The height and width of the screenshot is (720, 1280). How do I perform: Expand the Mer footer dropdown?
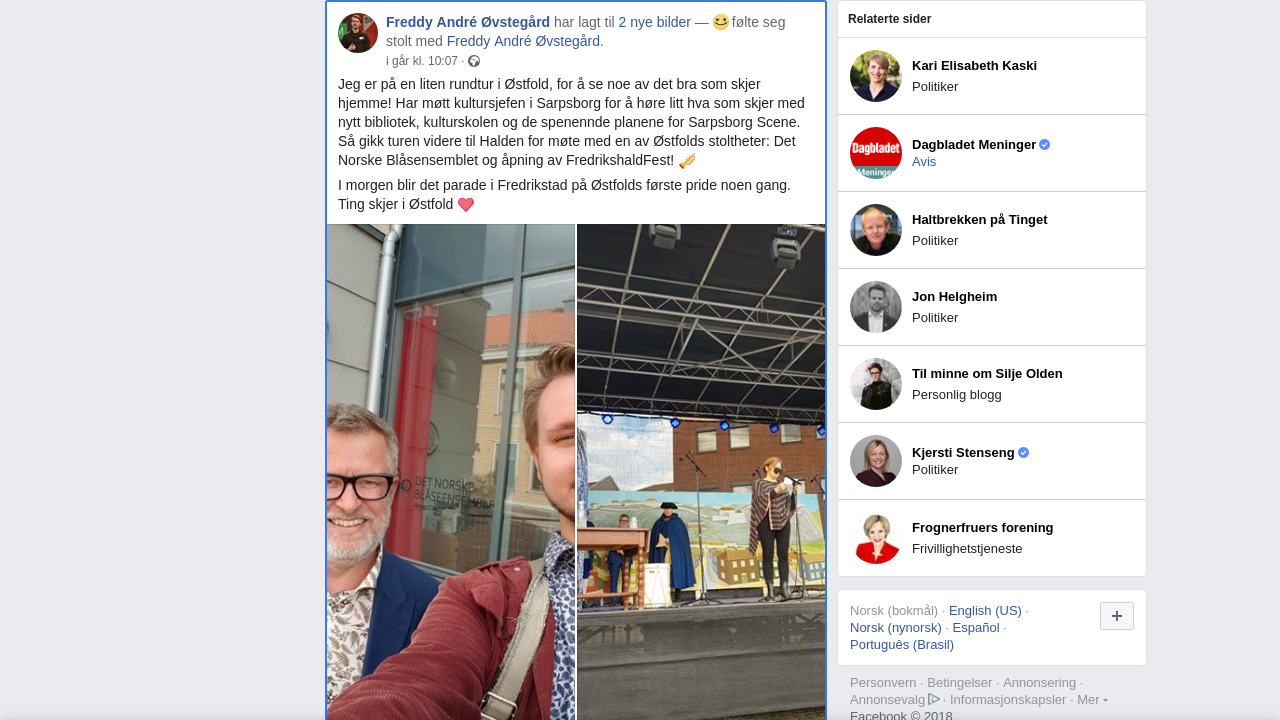[1092, 699]
